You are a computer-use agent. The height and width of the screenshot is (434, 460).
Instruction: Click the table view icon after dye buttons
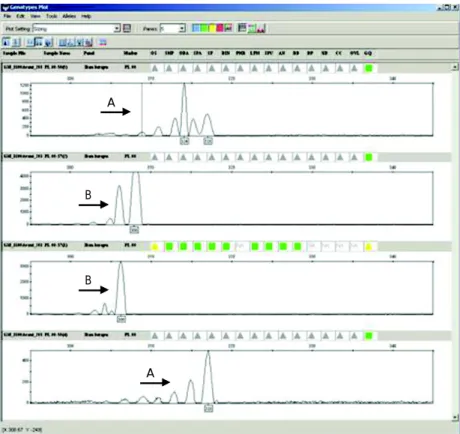(x=242, y=28)
